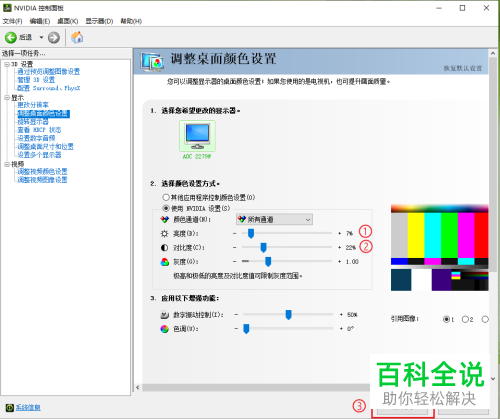Increase brightness with the plus sign
The height and width of the screenshot is (419, 500).
pyautogui.click(x=339, y=233)
